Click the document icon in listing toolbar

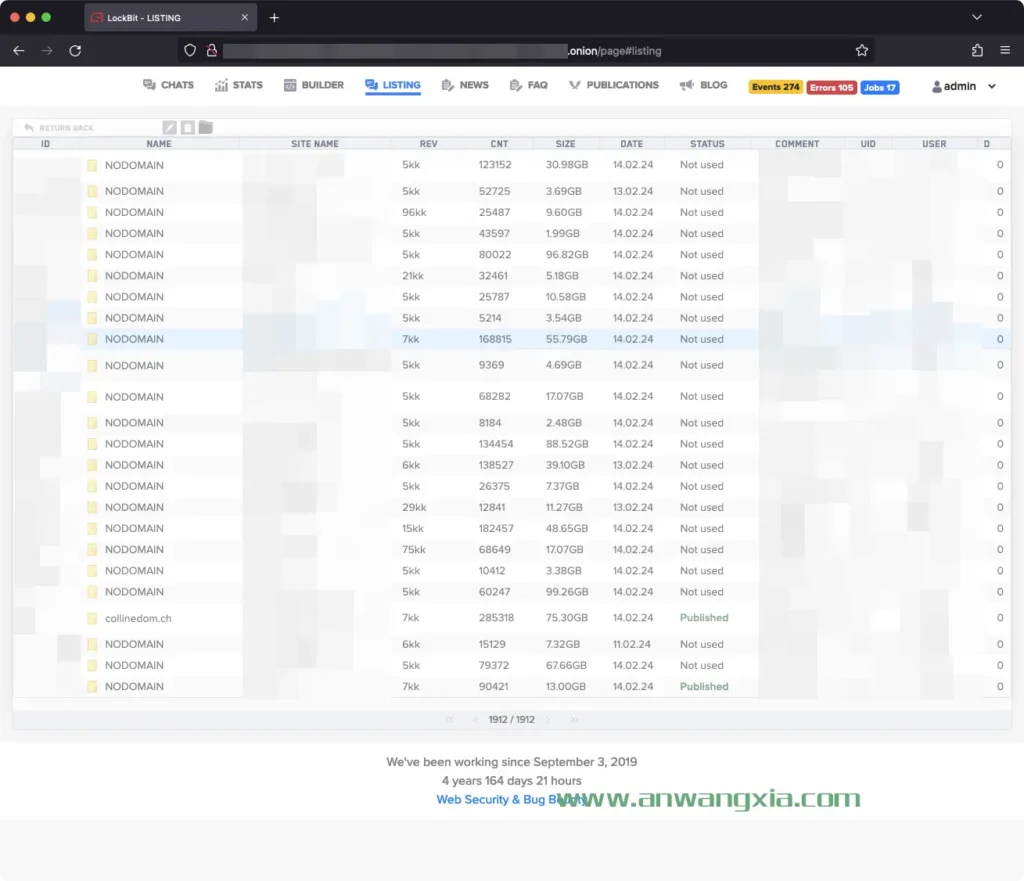coord(187,127)
